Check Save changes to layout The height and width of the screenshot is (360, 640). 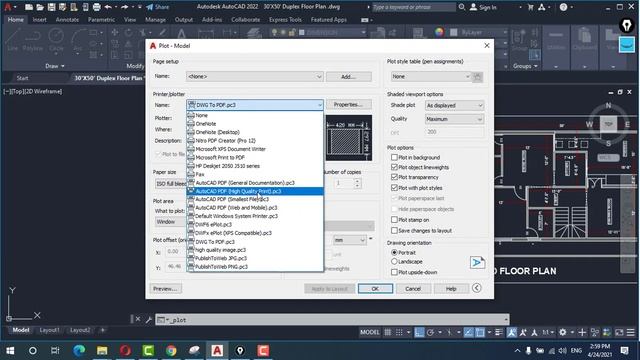click(394, 230)
